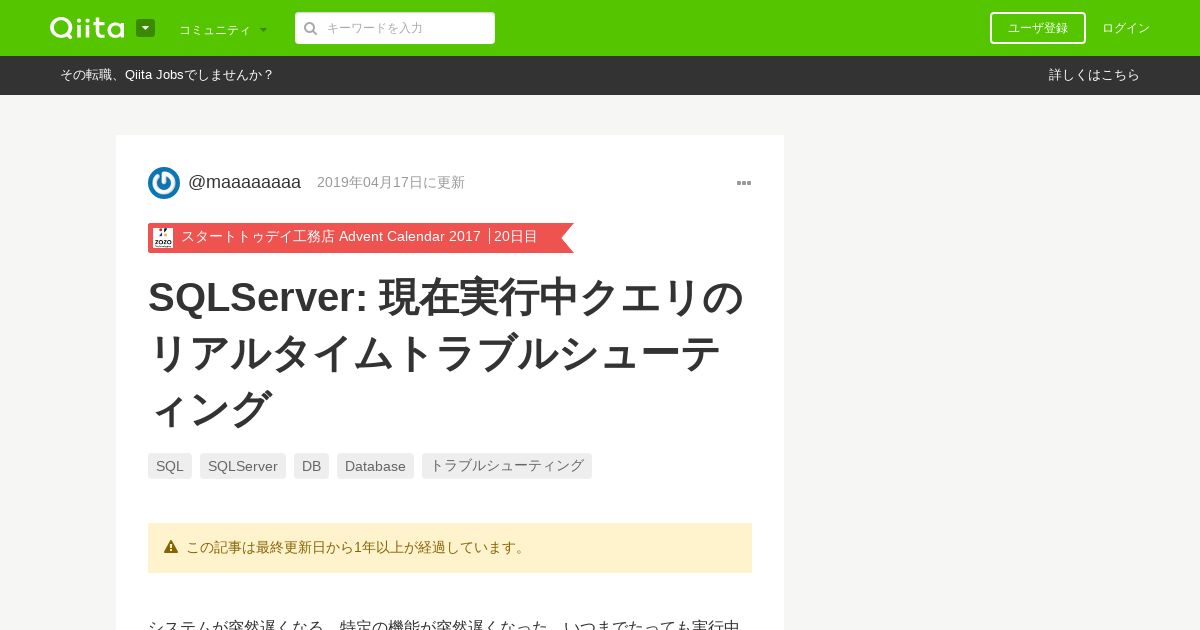
Task: Open スタートトゥデイ工務店 Advent Calendar 2017 link
Action: tap(331, 237)
